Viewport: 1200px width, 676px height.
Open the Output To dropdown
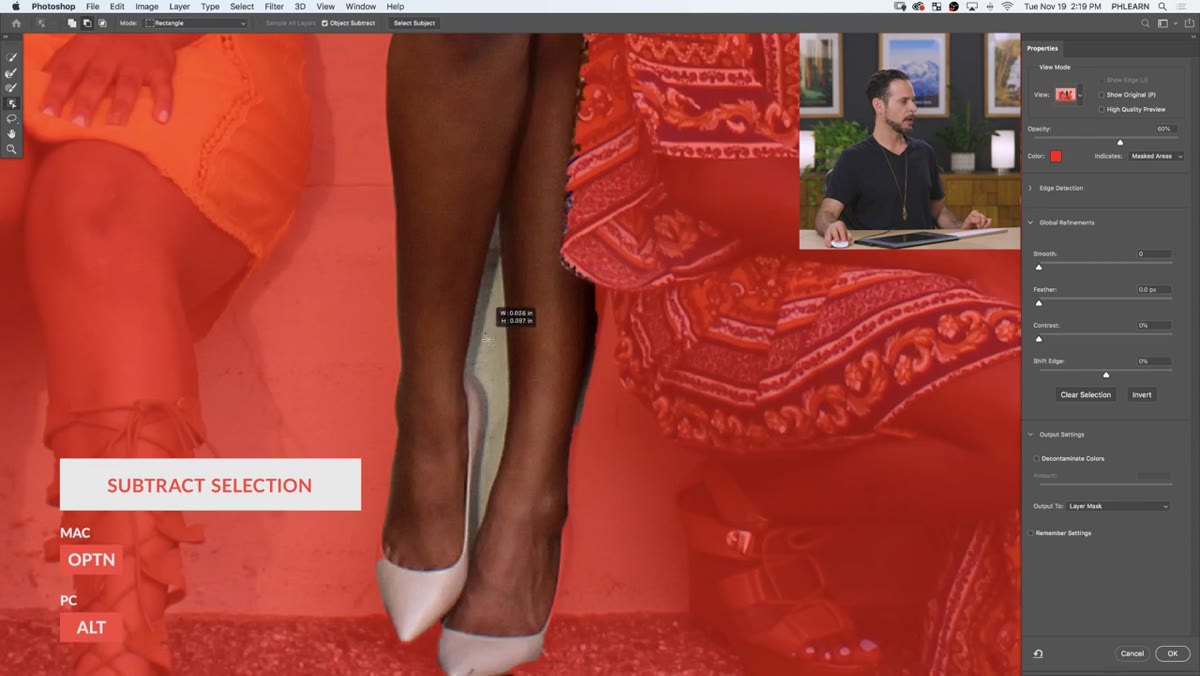tap(1118, 506)
